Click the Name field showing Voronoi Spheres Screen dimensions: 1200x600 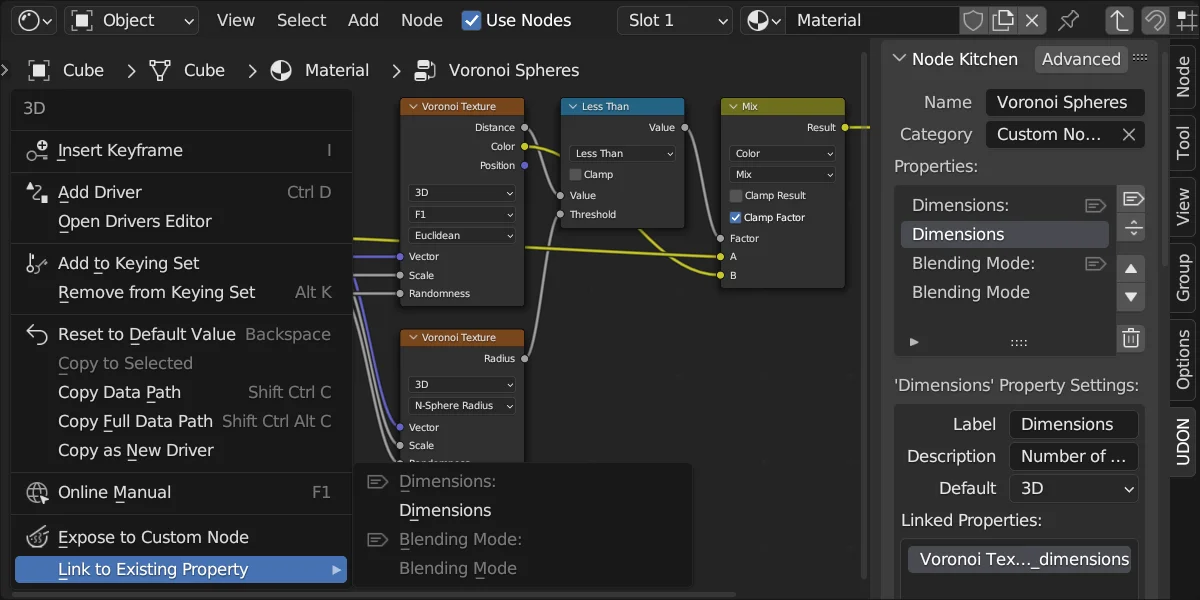point(1064,101)
